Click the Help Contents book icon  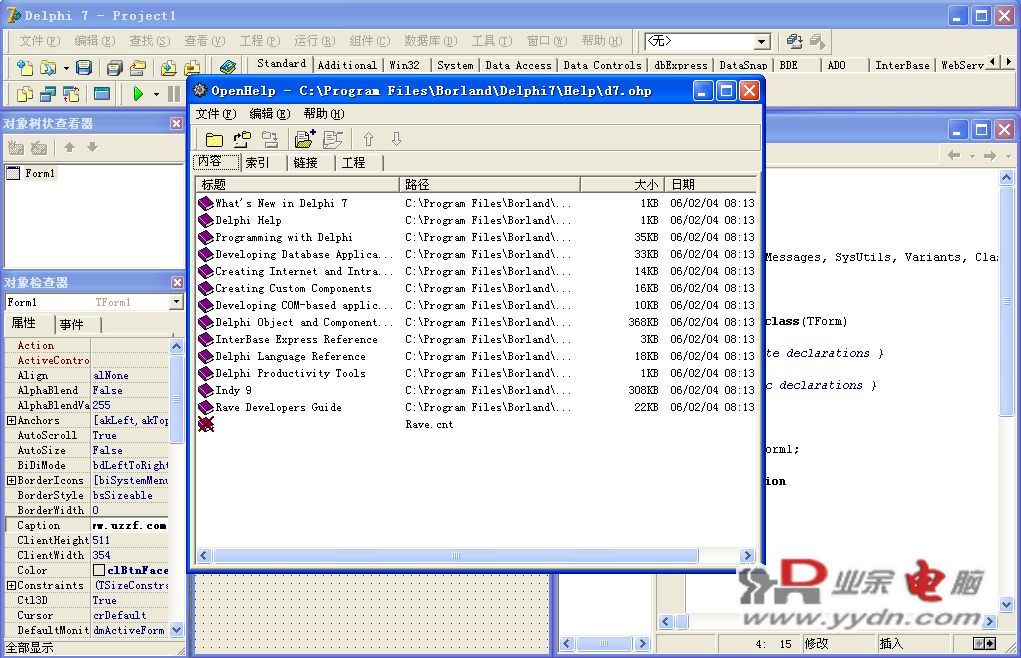227,68
